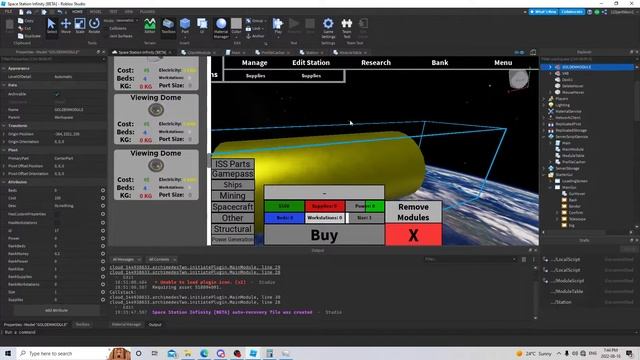
Task: Click the Remove Modules button
Action: point(413,212)
